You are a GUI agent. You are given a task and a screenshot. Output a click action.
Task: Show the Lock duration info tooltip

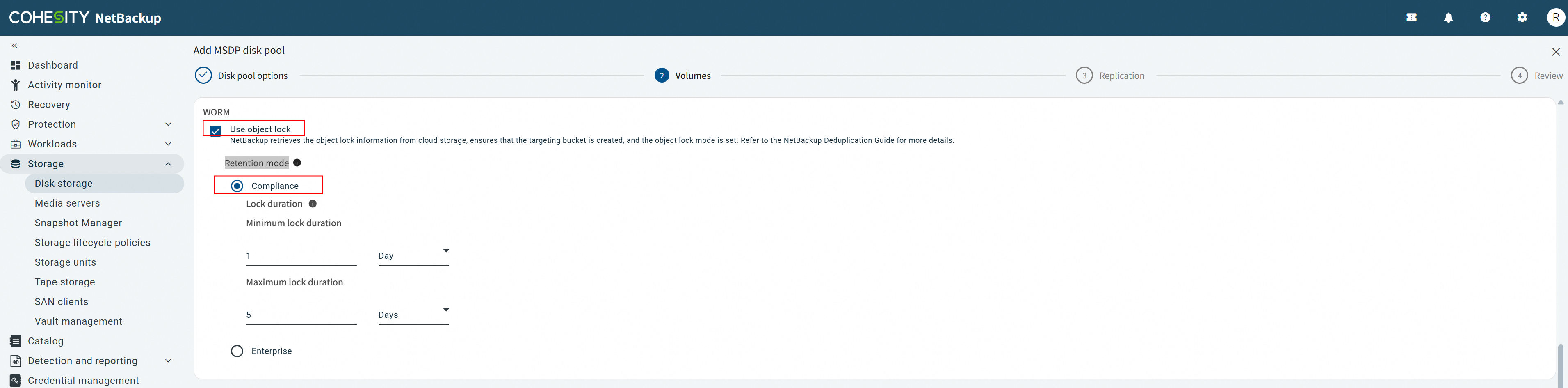tap(312, 203)
